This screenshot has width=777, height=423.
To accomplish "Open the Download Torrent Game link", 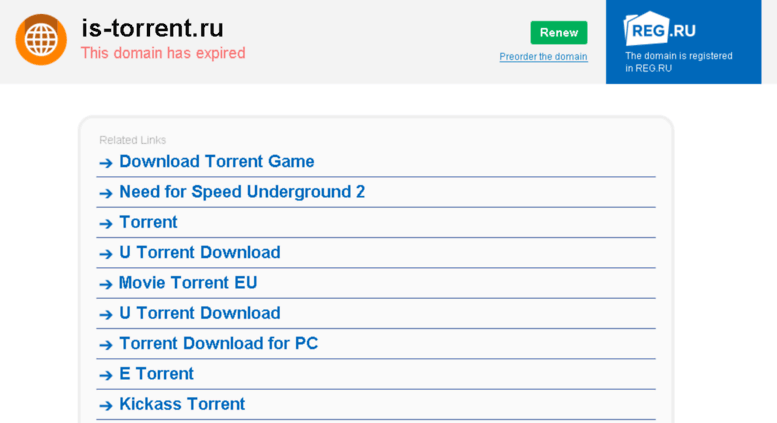I will tap(217, 161).
